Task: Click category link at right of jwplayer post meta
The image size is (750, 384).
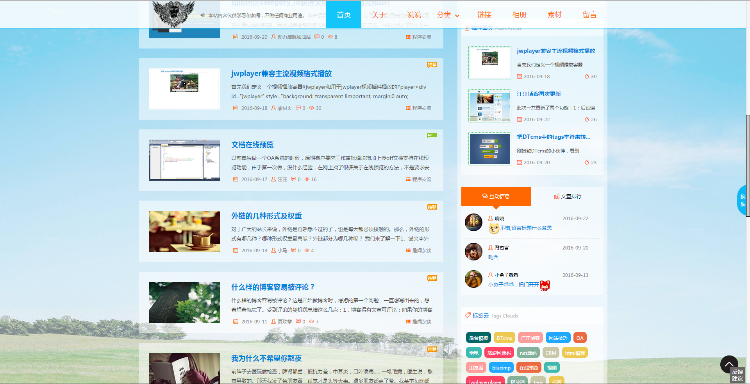Action: point(419,108)
